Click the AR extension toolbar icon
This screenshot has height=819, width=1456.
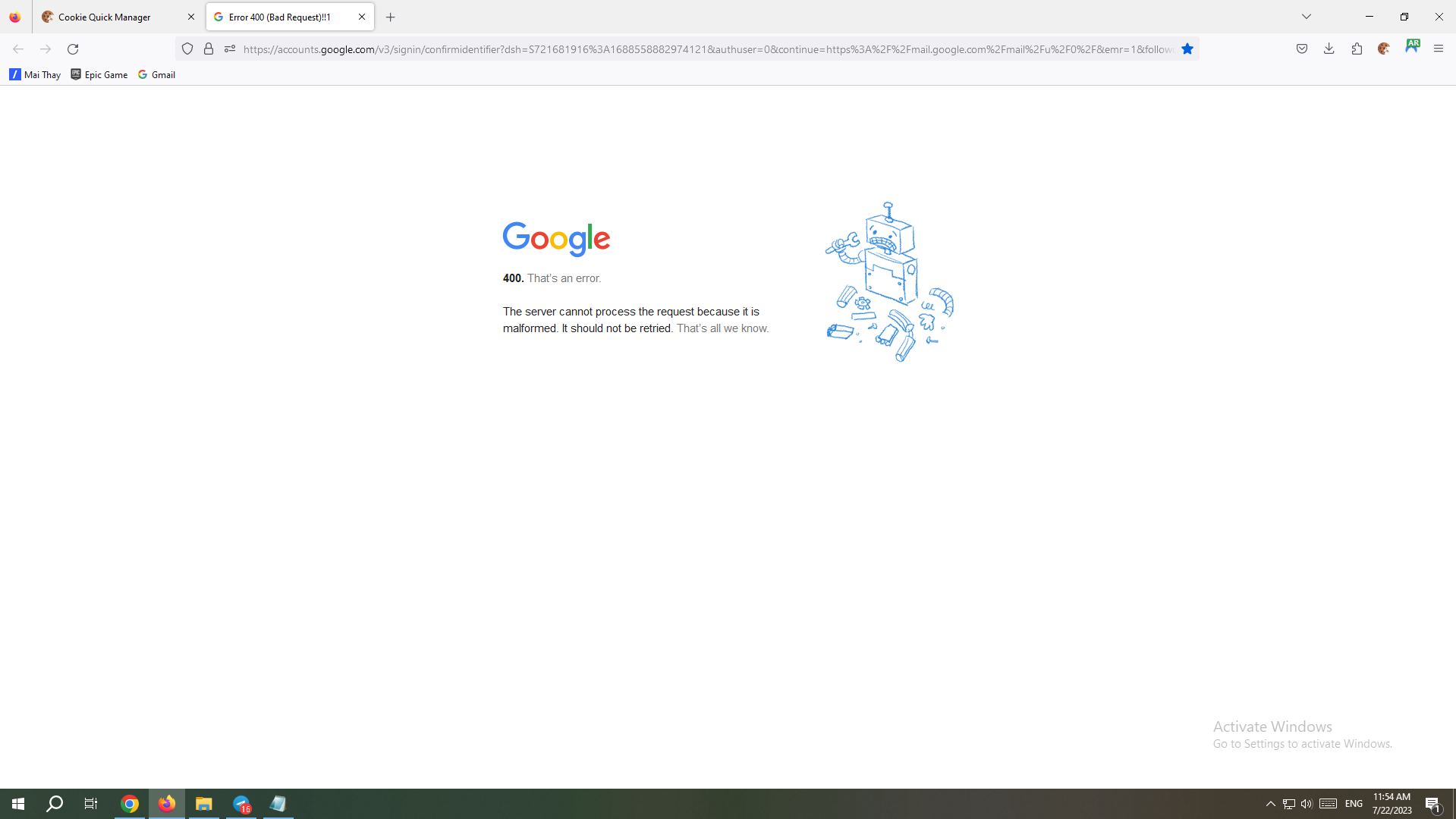coord(1412,46)
